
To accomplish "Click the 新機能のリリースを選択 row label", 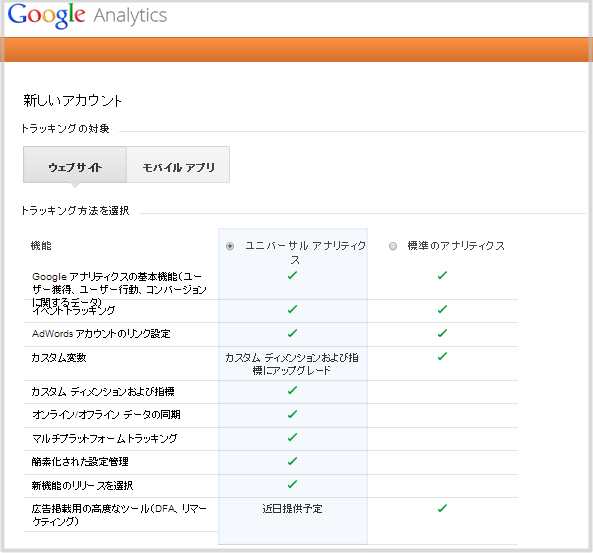I will 82,485.
